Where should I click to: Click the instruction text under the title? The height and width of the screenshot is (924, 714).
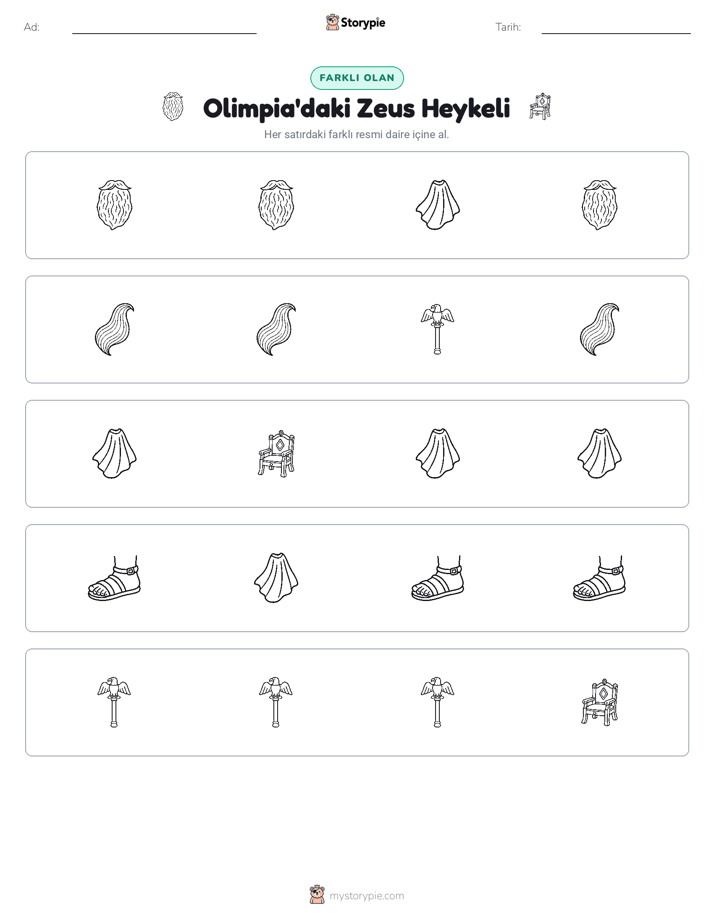point(356,134)
